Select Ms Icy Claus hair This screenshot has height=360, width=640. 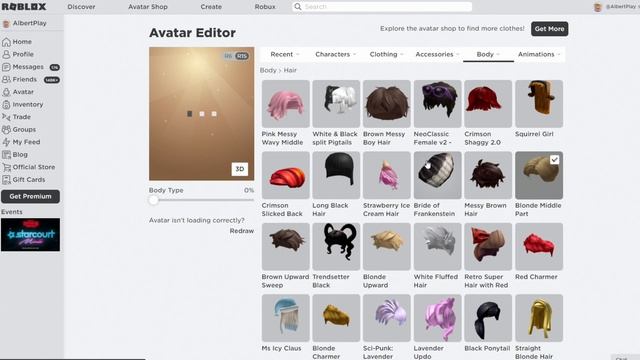coord(286,318)
